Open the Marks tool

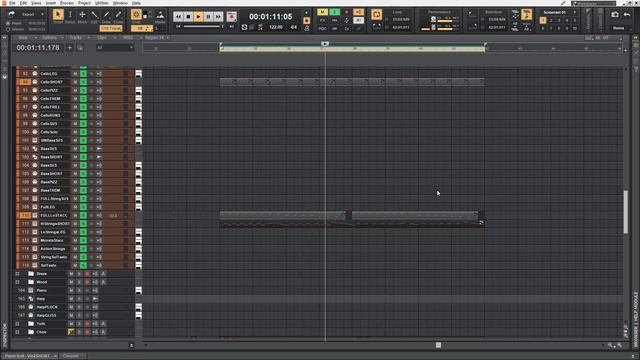click(160, 16)
